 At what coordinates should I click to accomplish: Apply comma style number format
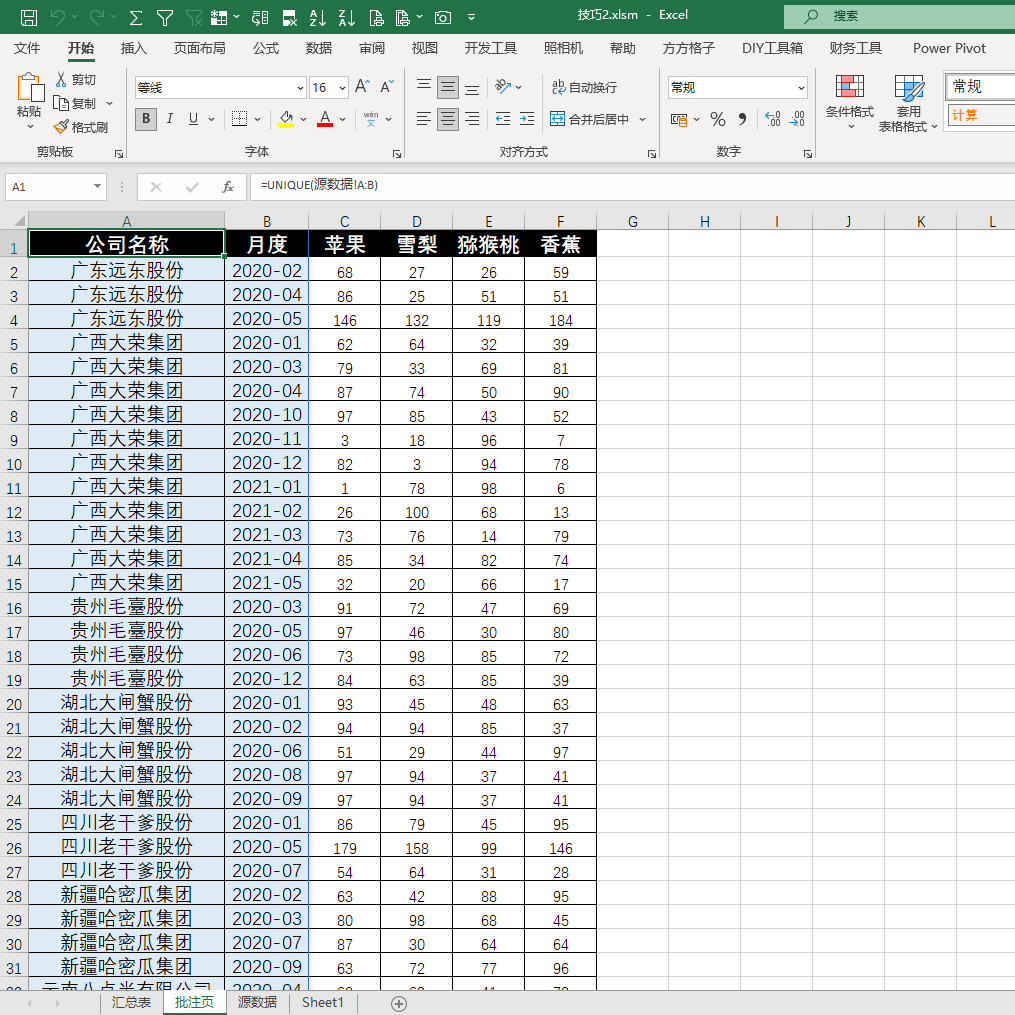tap(742, 119)
